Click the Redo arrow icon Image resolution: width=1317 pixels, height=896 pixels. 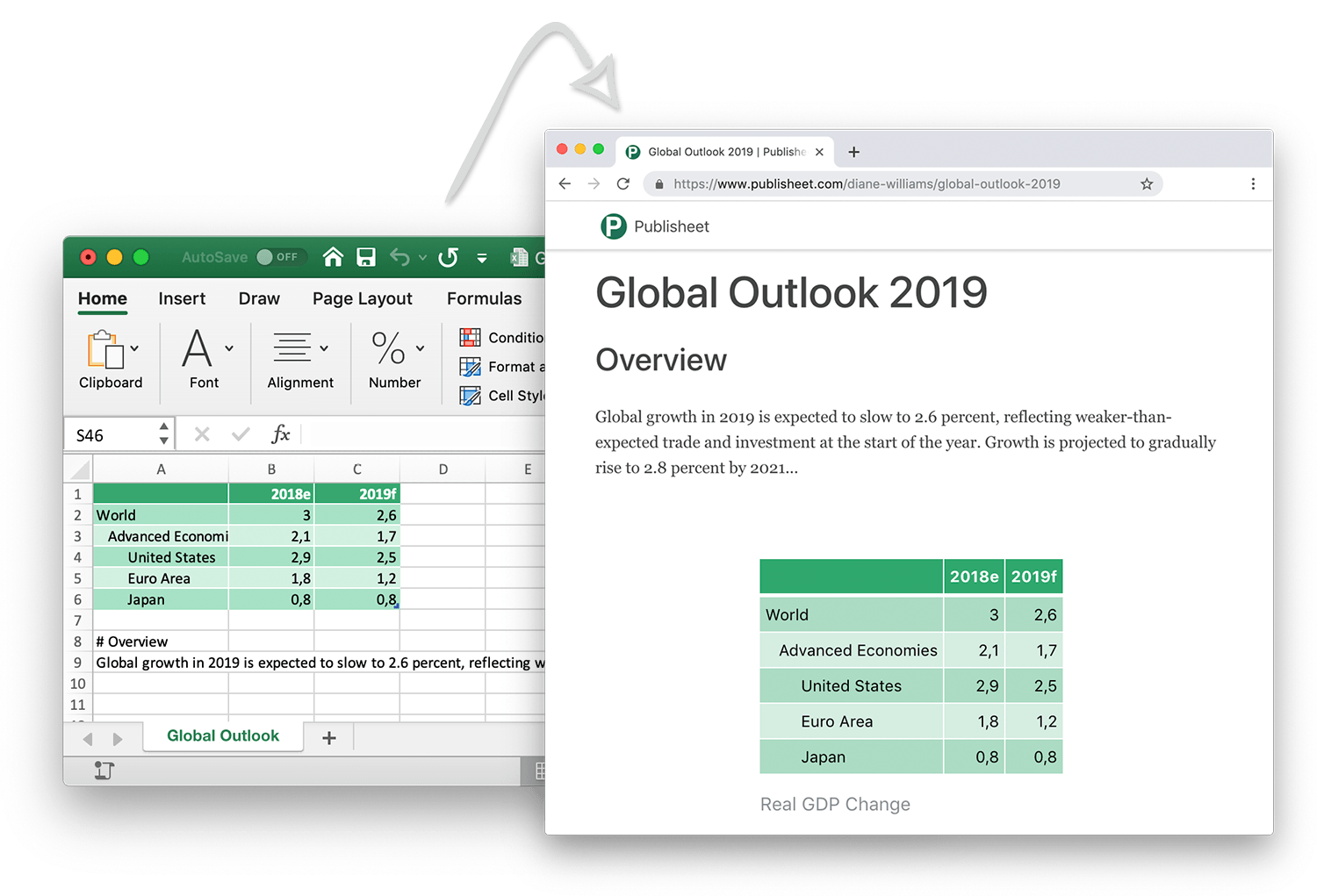pos(449,257)
